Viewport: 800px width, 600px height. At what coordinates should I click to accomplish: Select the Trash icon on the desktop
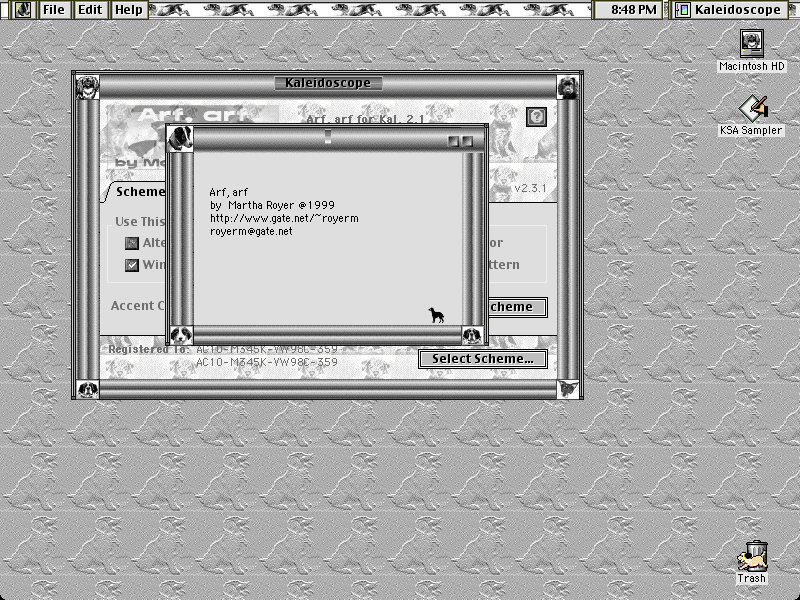point(752,563)
